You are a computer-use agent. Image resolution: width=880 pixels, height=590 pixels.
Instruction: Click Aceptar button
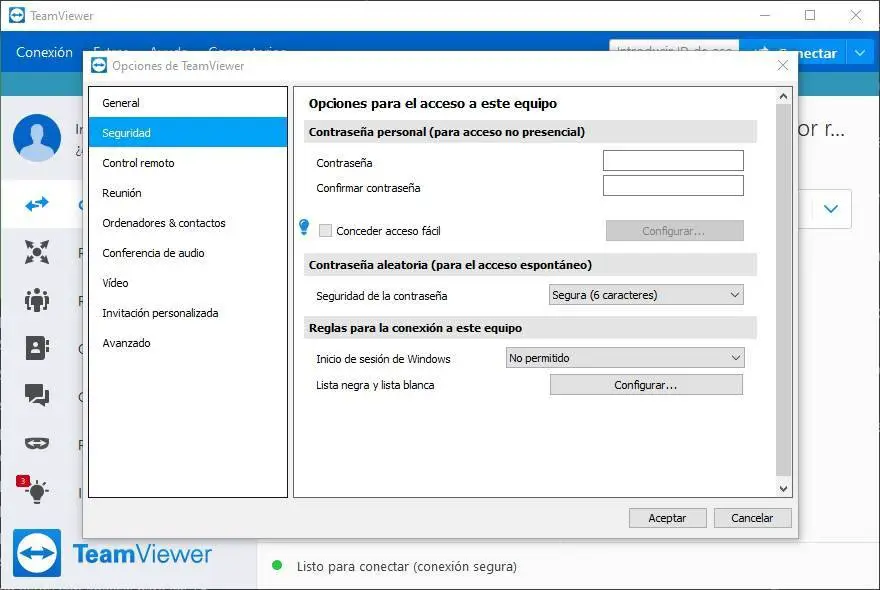point(667,518)
